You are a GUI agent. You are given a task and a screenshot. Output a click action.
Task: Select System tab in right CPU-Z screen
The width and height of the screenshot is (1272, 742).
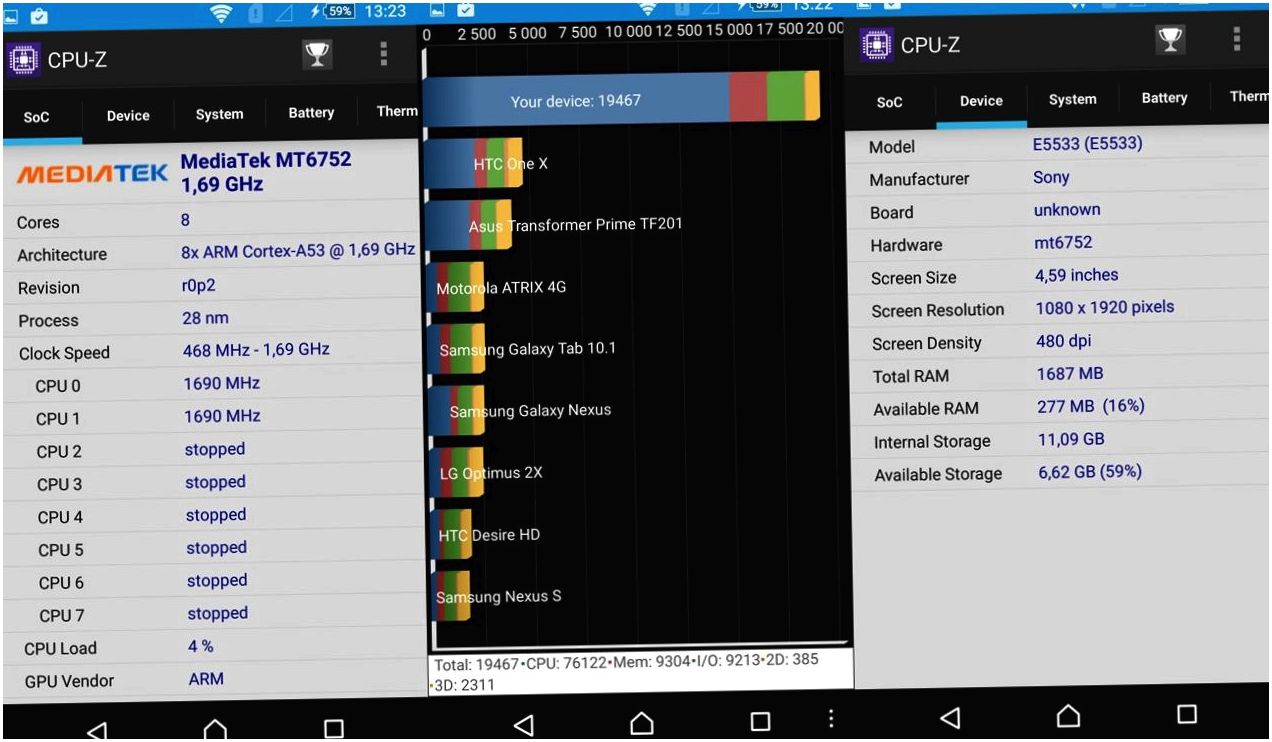click(x=1072, y=99)
